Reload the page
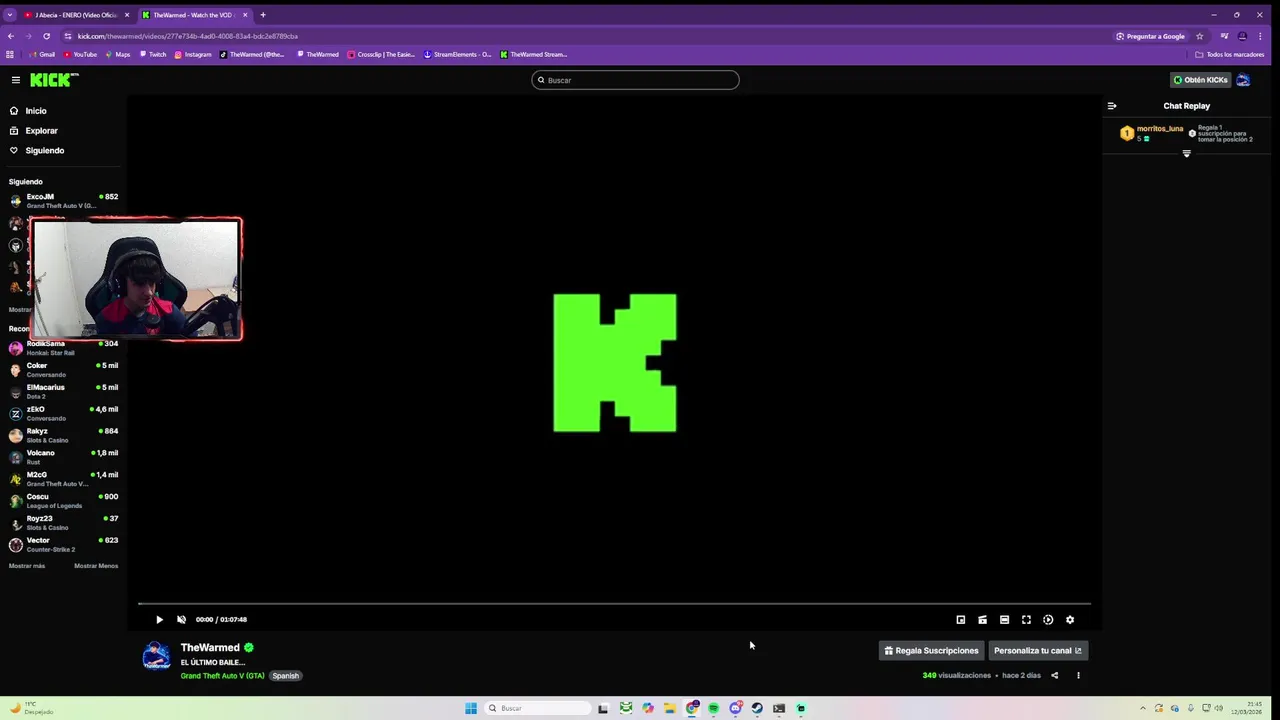Viewport: 1280px width, 720px height. coord(46,36)
